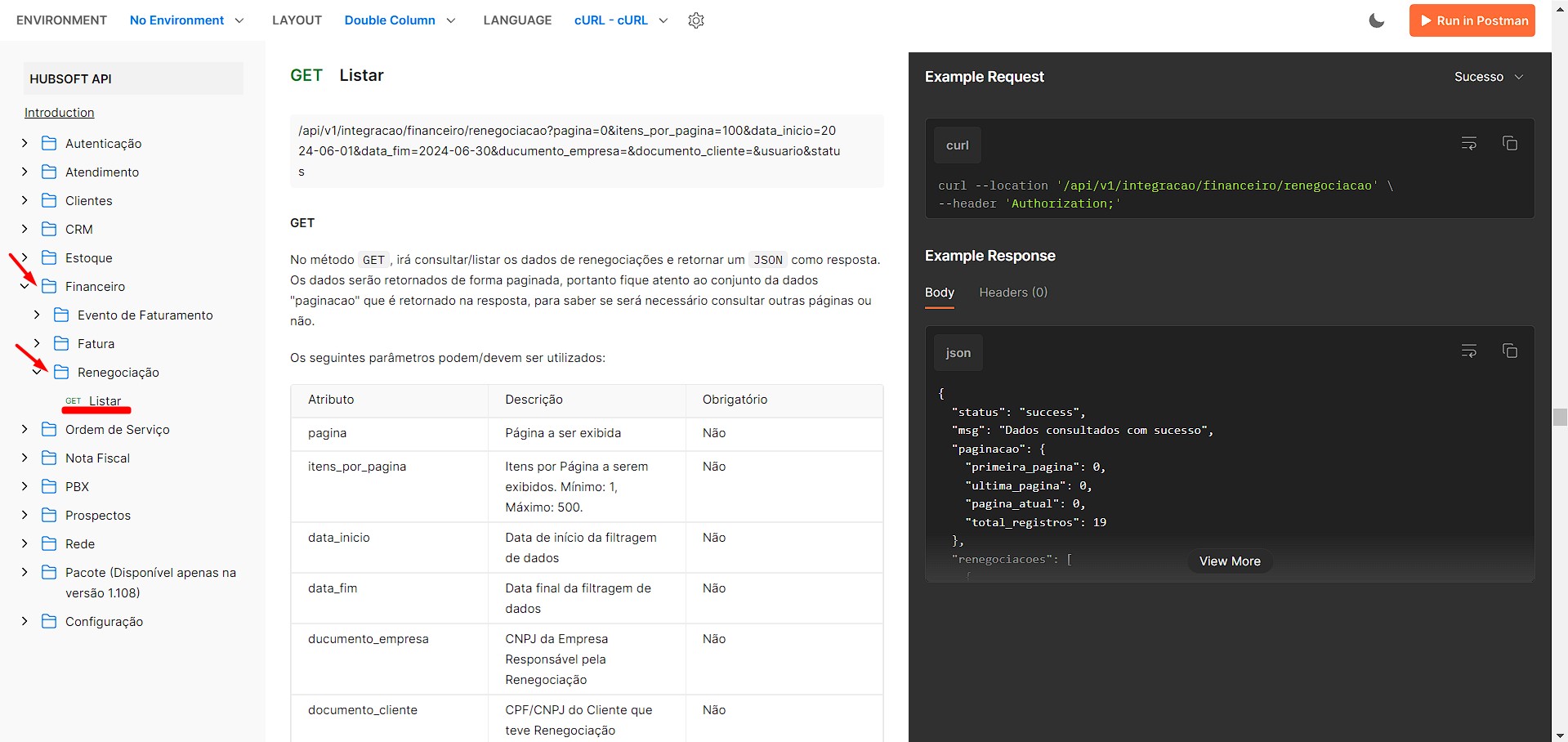This screenshot has width=1568, height=742.
Task: Click the Autenticação folder icon
Action: [x=49, y=143]
